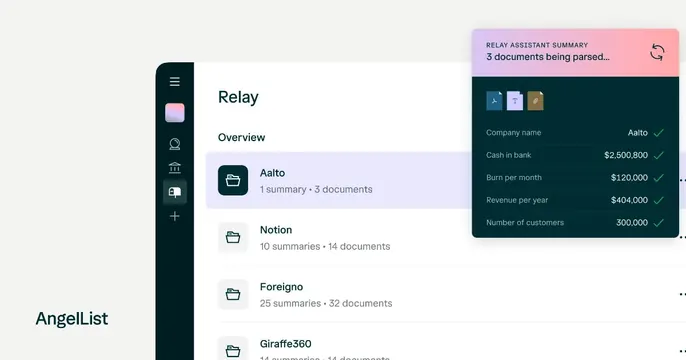This screenshot has width=686, height=360.
Task: Click the 'Burn per month' label
Action: click(514, 178)
